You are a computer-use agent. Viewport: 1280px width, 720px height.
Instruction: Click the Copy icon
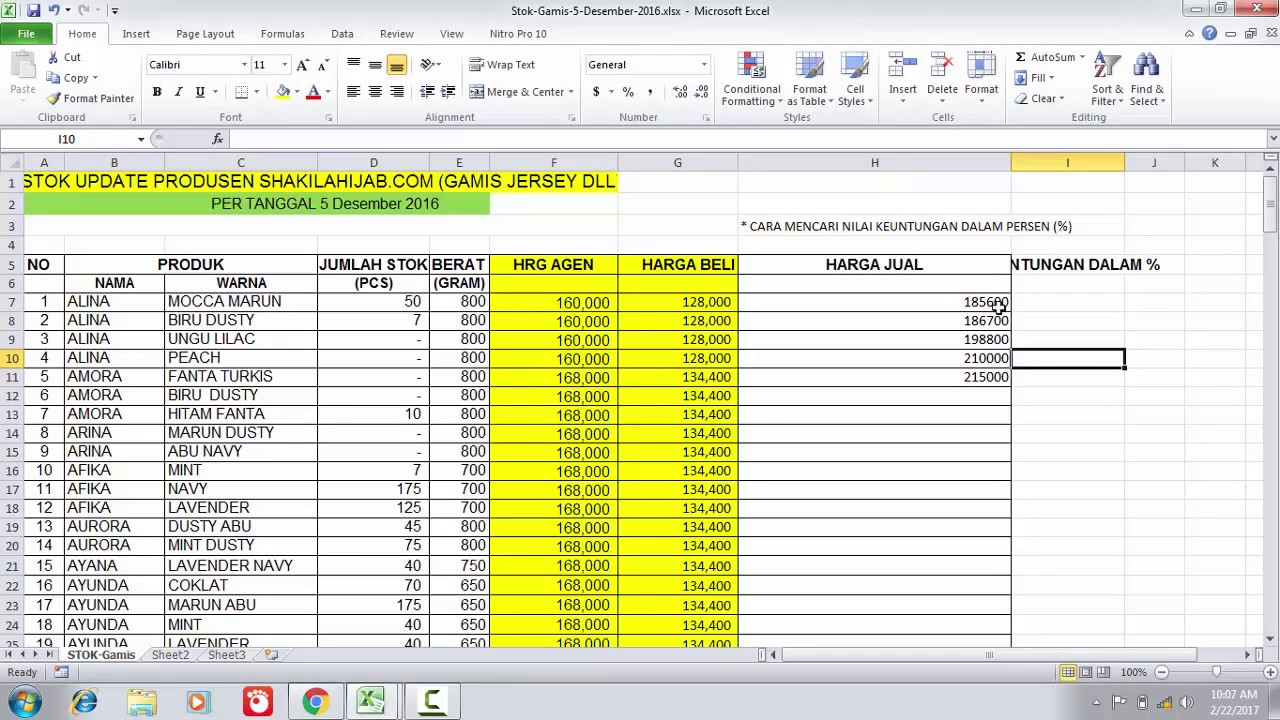(x=54, y=78)
